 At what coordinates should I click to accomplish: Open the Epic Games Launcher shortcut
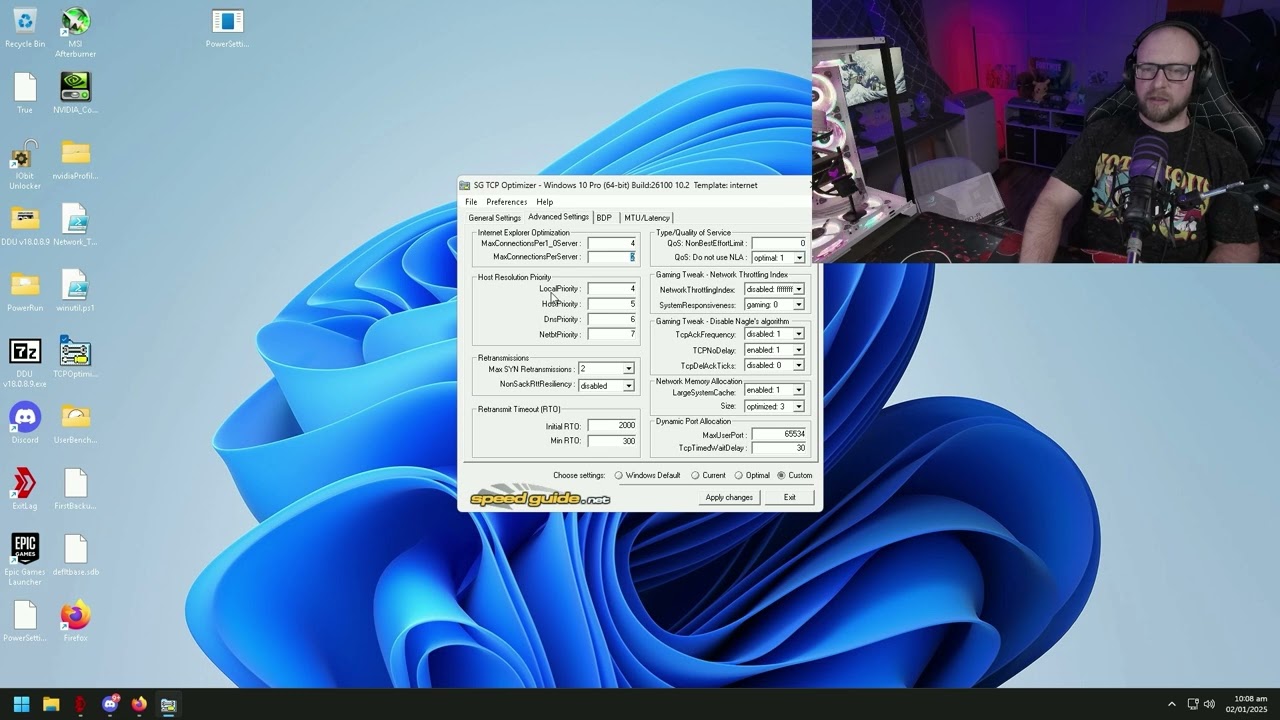[25, 561]
